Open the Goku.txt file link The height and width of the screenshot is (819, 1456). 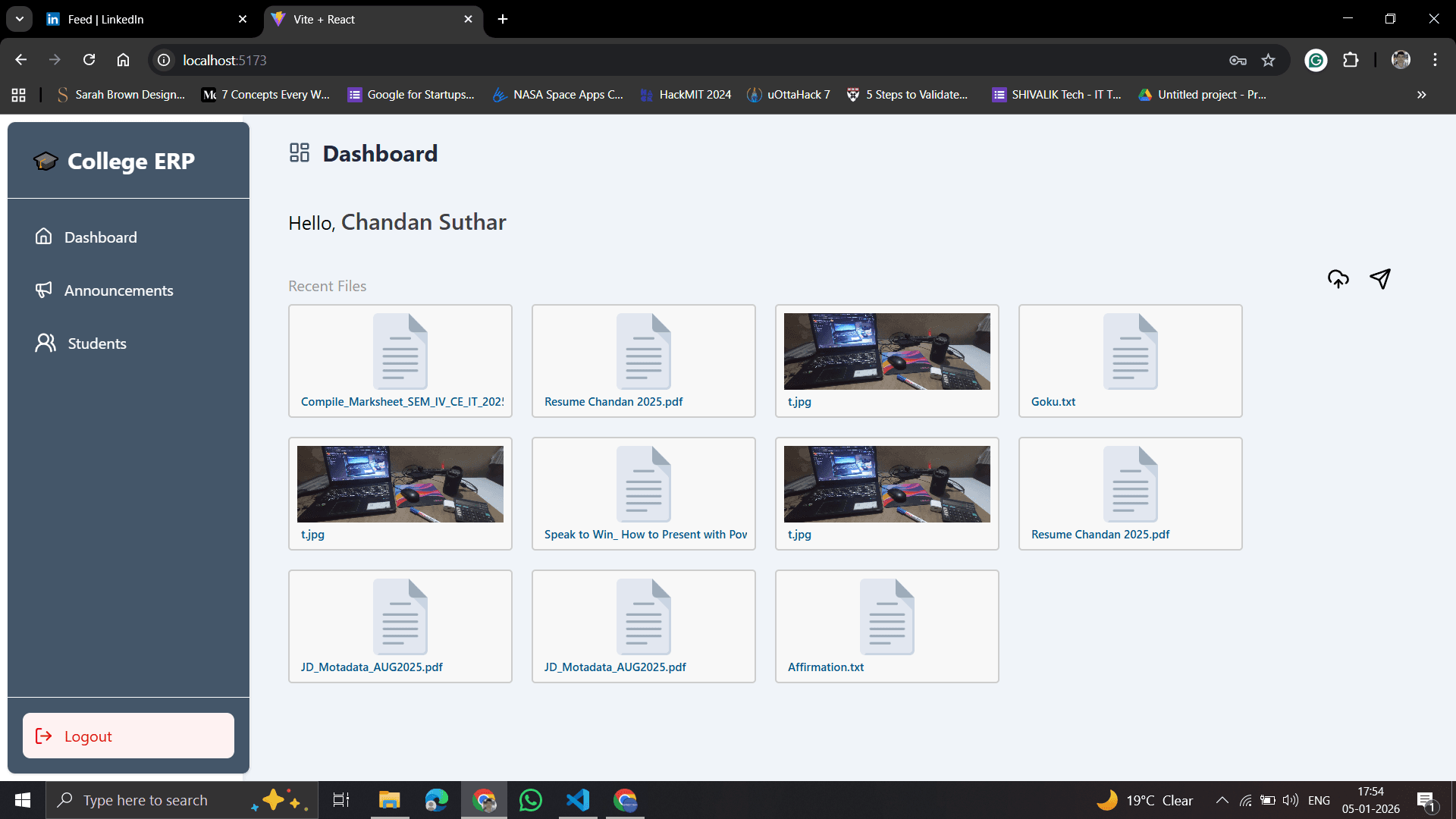click(x=1053, y=401)
